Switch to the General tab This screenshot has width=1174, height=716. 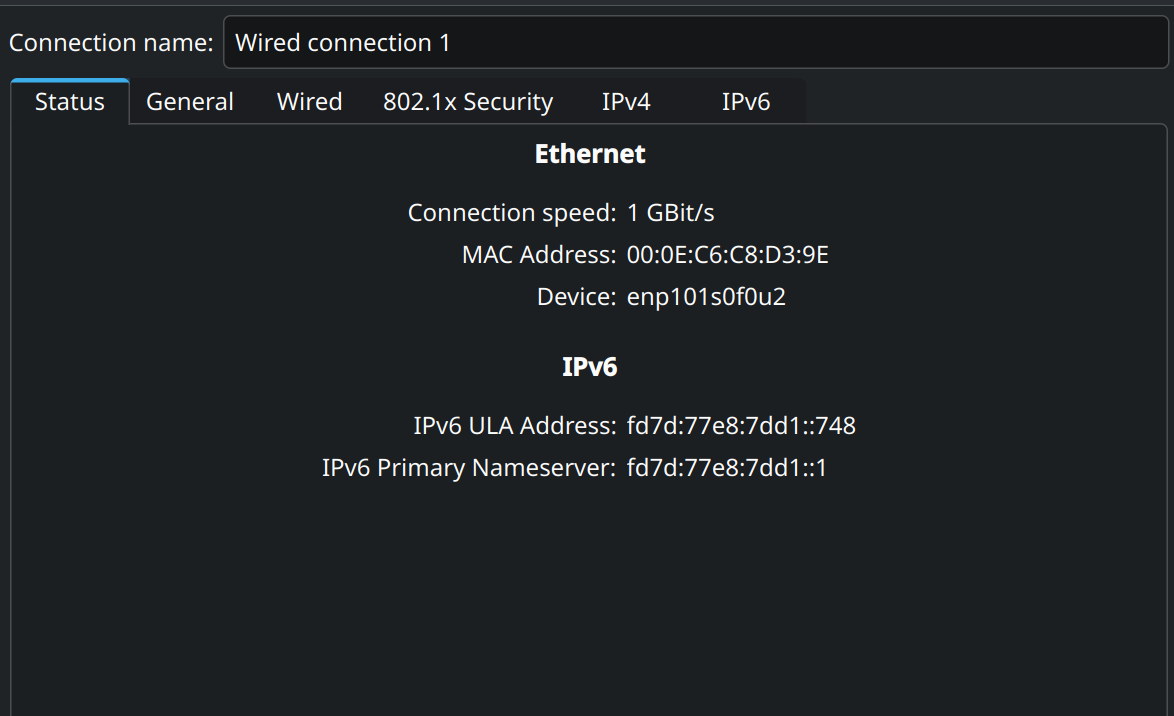[189, 102]
